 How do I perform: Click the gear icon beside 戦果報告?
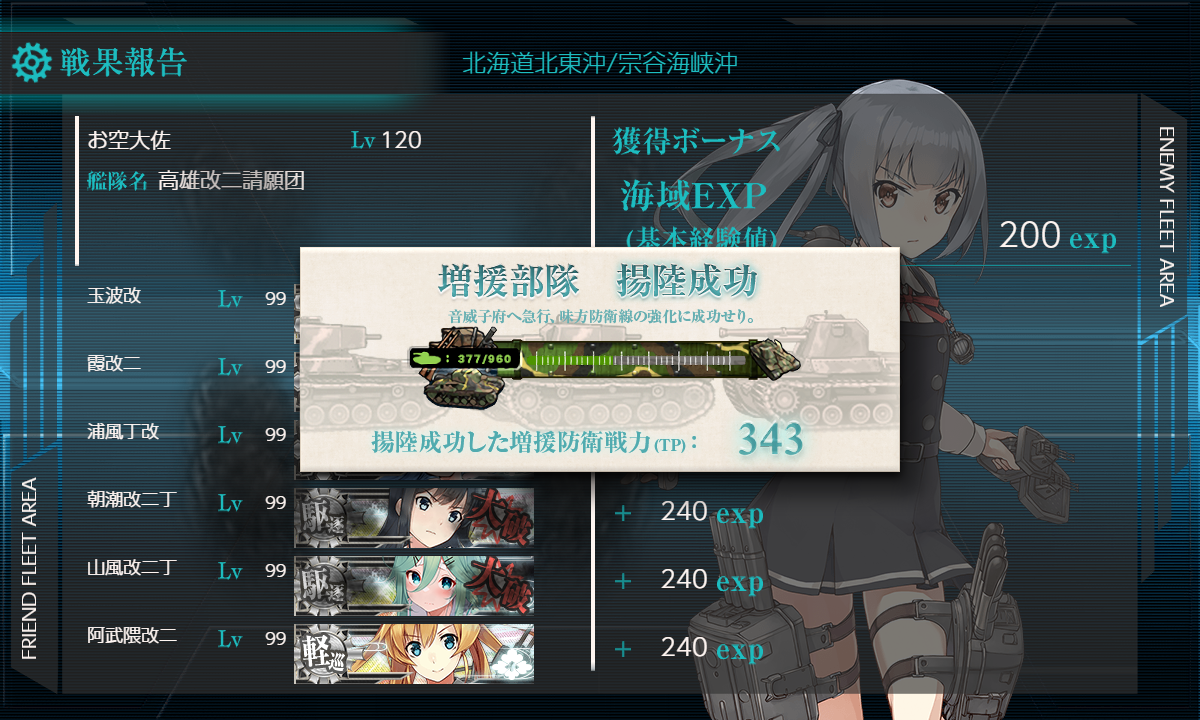(31, 63)
